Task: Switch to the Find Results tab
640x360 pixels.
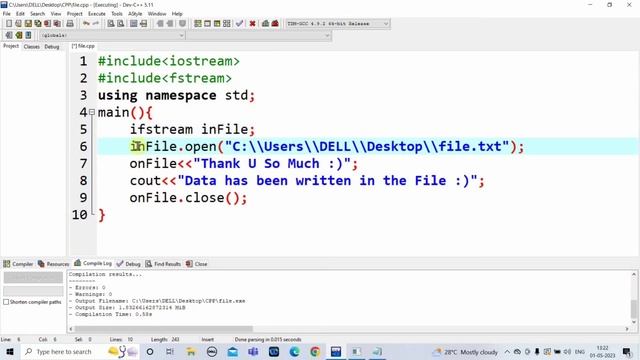Action: (163, 264)
